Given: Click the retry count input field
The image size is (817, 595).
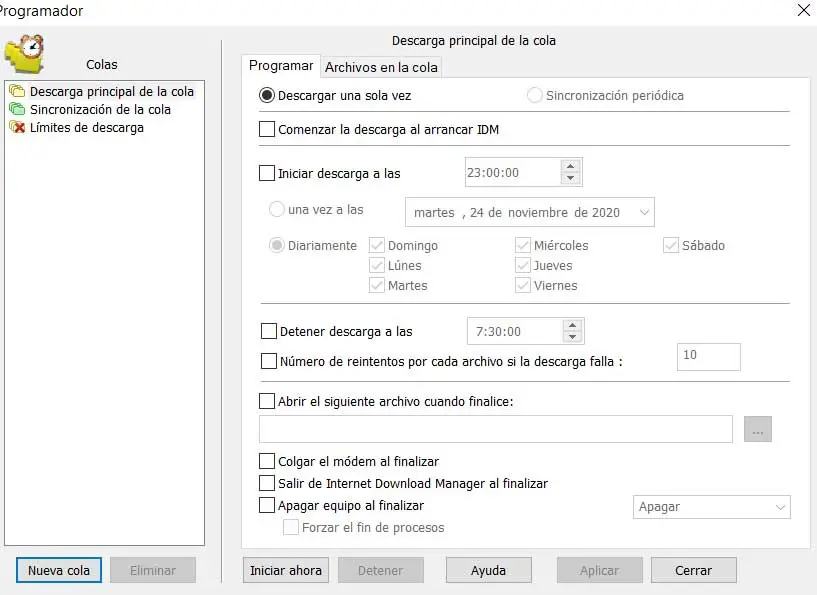Looking at the screenshot, I should click(708, 357).
